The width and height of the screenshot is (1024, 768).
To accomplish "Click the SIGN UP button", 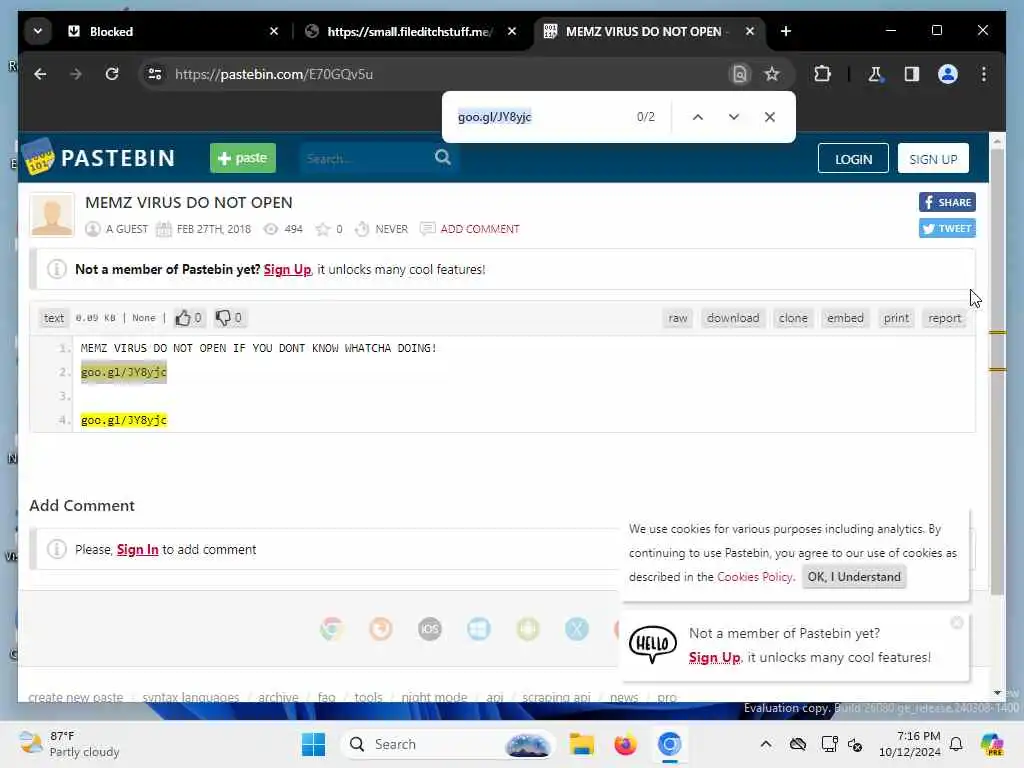I will (933, 159).
